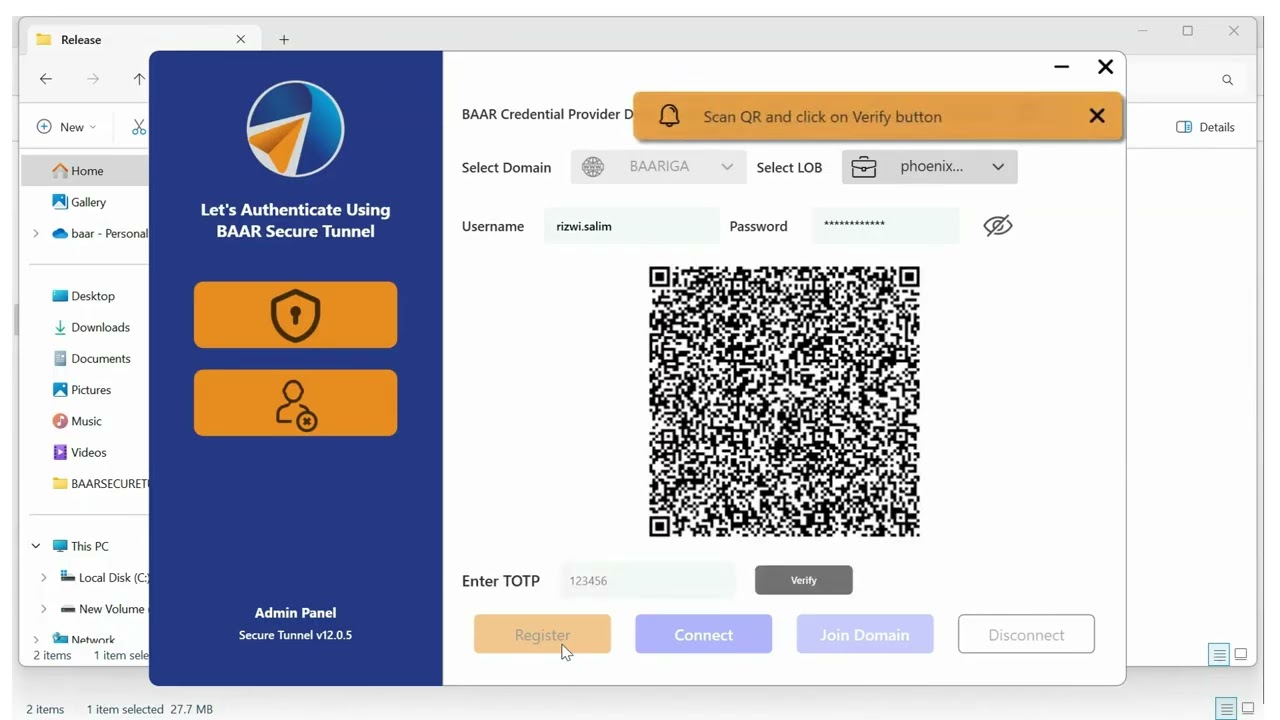The width and height of the screenshot is (1280, 720).
Task: Toggle the Details pane button
Action: point(1205,127)
